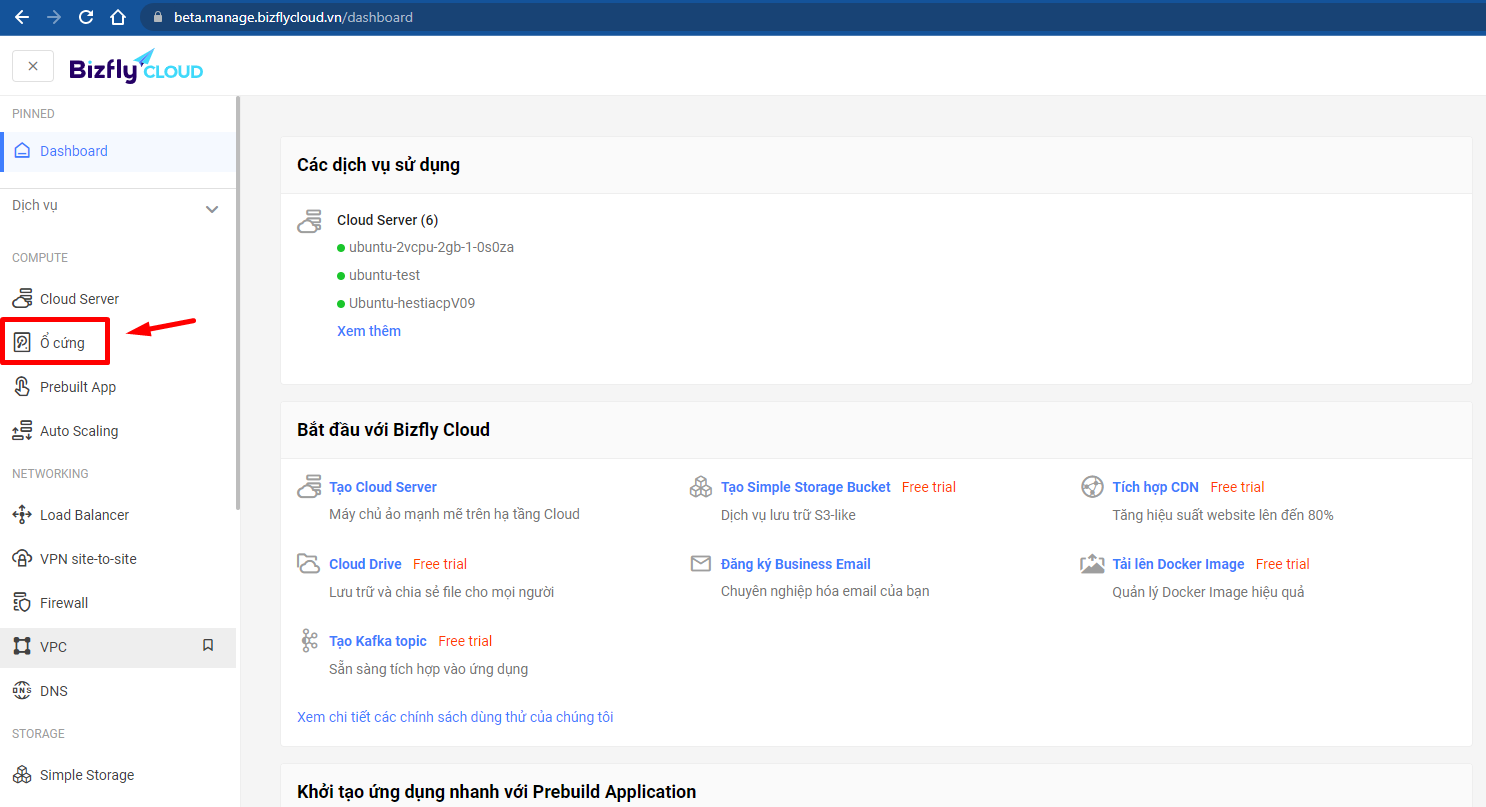Open the Bizfly Cloud logo
The height and width of the screenshot is (807, 1486).
[x=136, y=66]
